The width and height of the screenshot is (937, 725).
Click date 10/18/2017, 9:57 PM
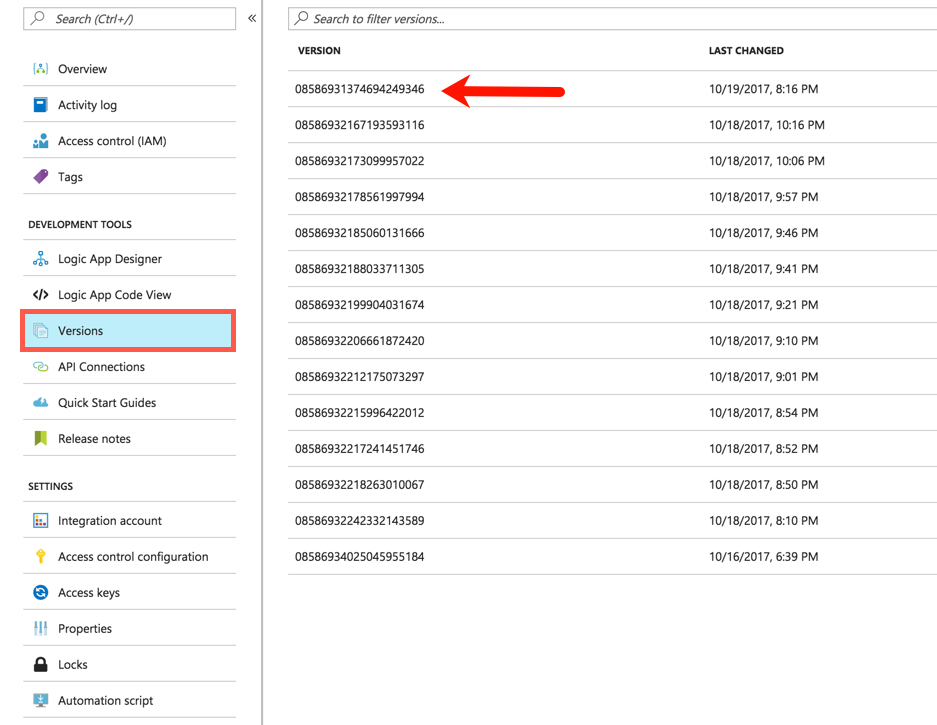[x=763, y=197]
